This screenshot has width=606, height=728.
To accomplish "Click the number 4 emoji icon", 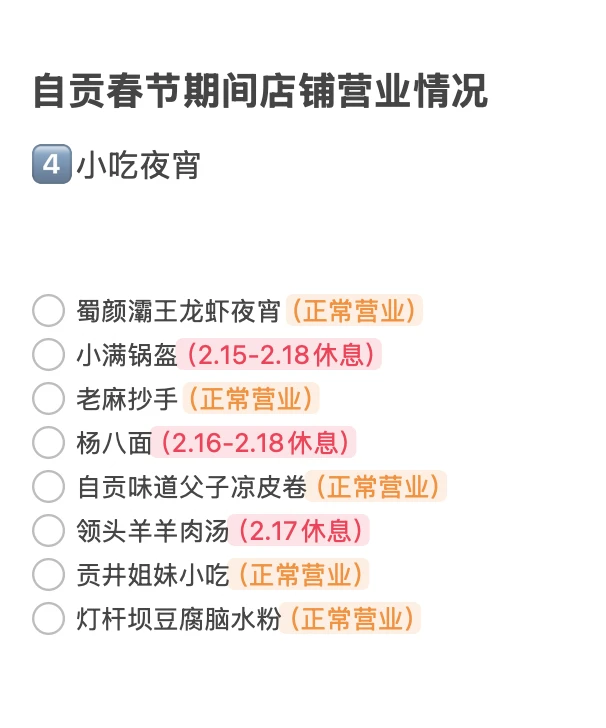I will 51,165.
